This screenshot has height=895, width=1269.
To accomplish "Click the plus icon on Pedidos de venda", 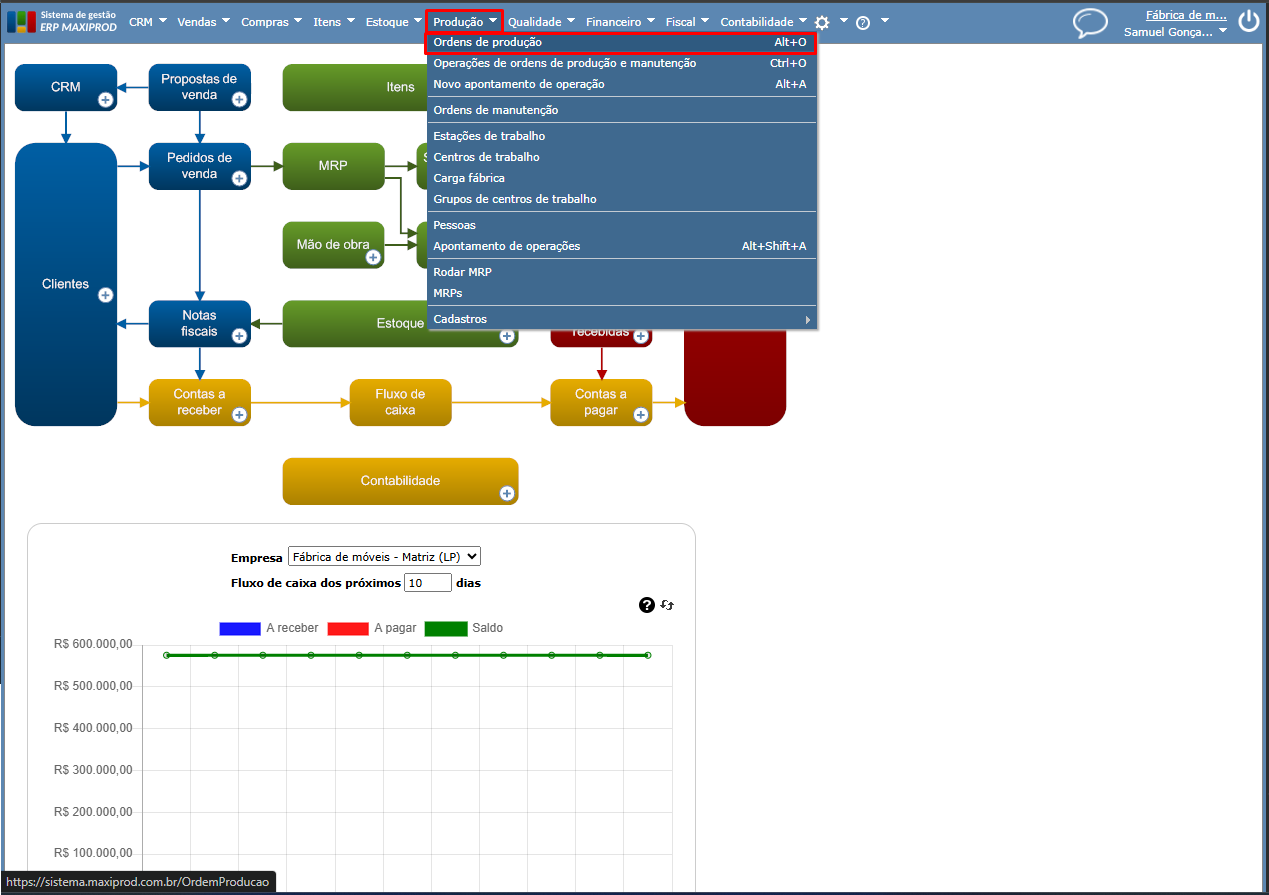I will tap(239, 178).
